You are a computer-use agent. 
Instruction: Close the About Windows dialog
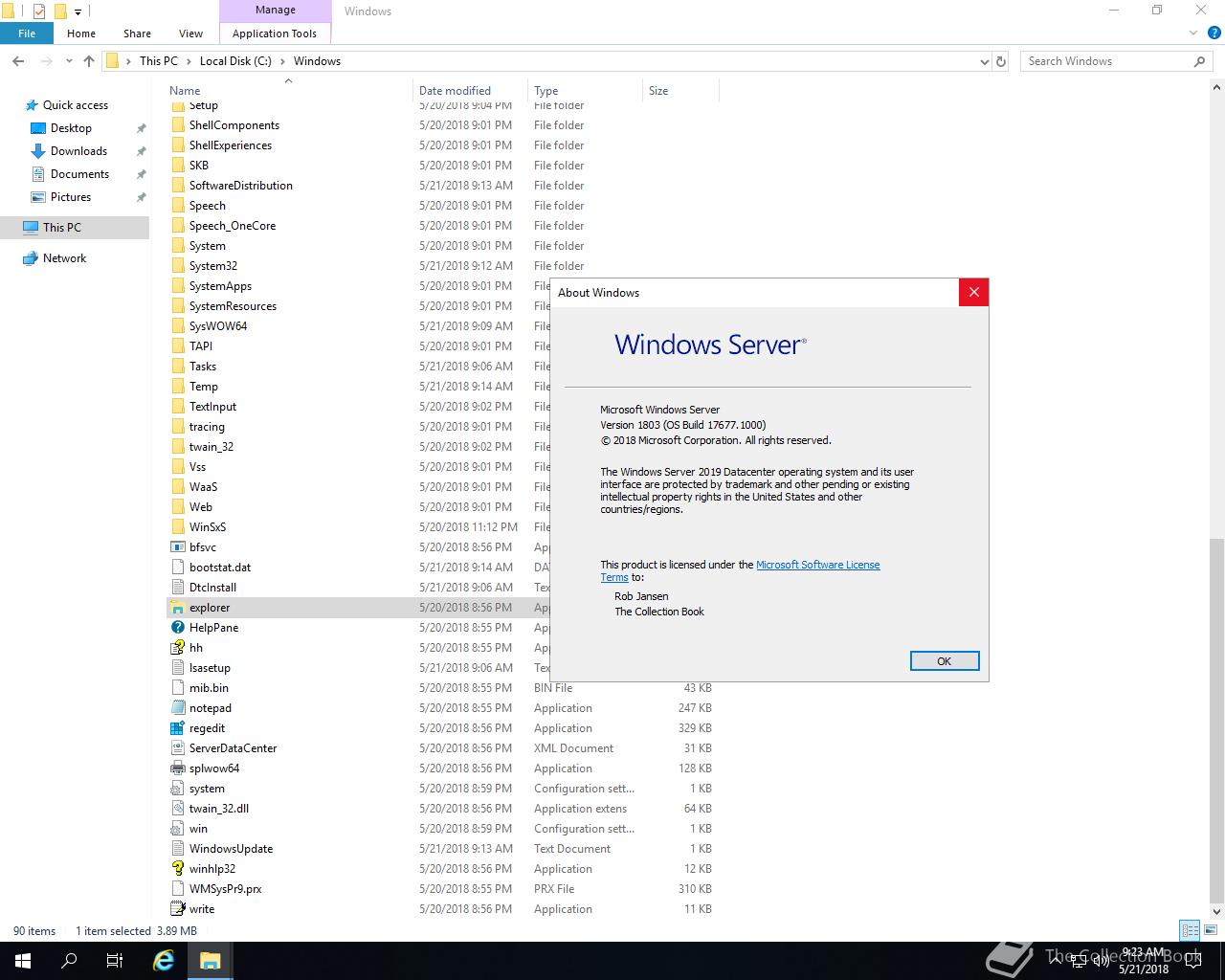[973, 293]
